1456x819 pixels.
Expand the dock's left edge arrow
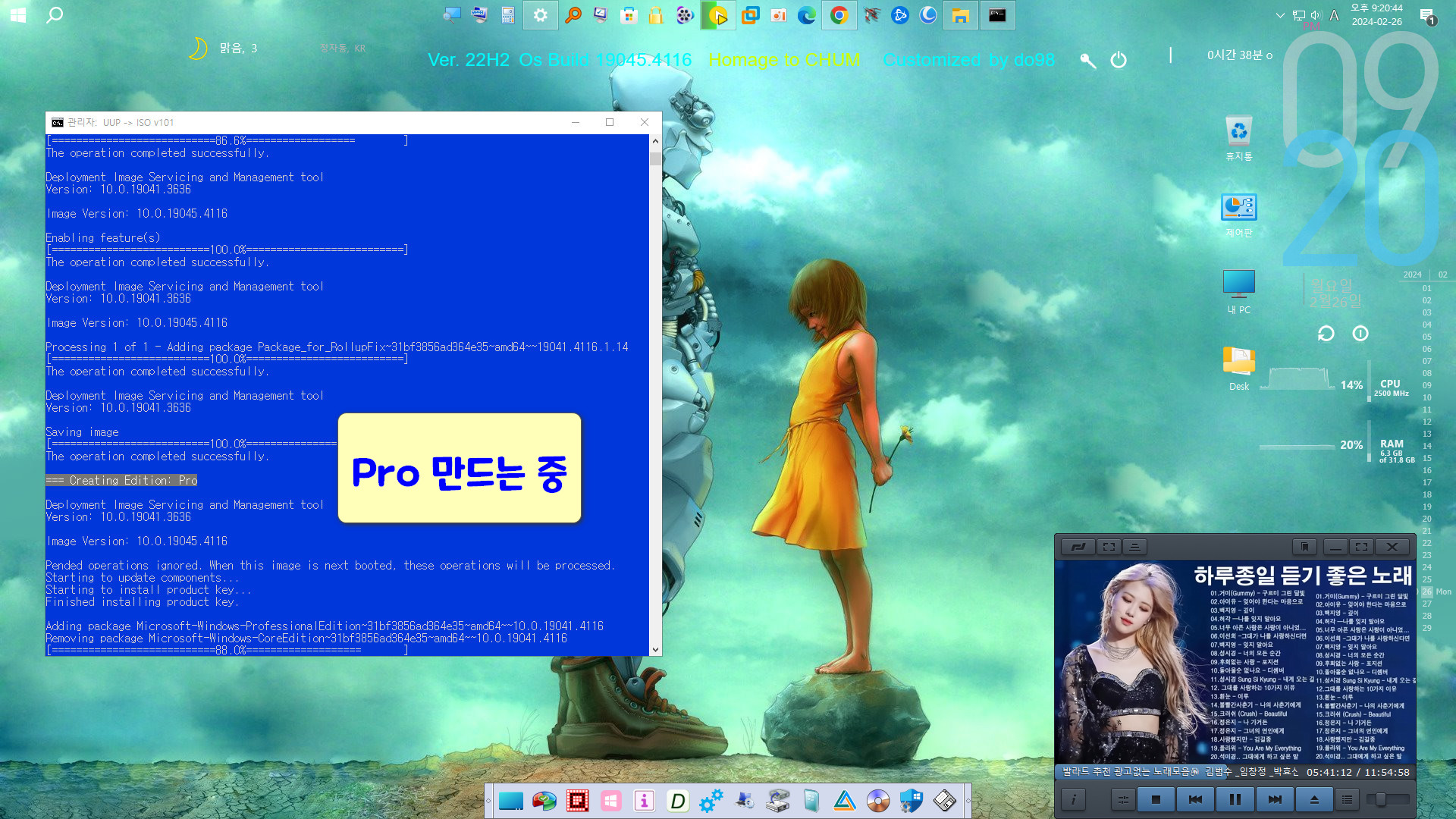[x=488, y=801]
